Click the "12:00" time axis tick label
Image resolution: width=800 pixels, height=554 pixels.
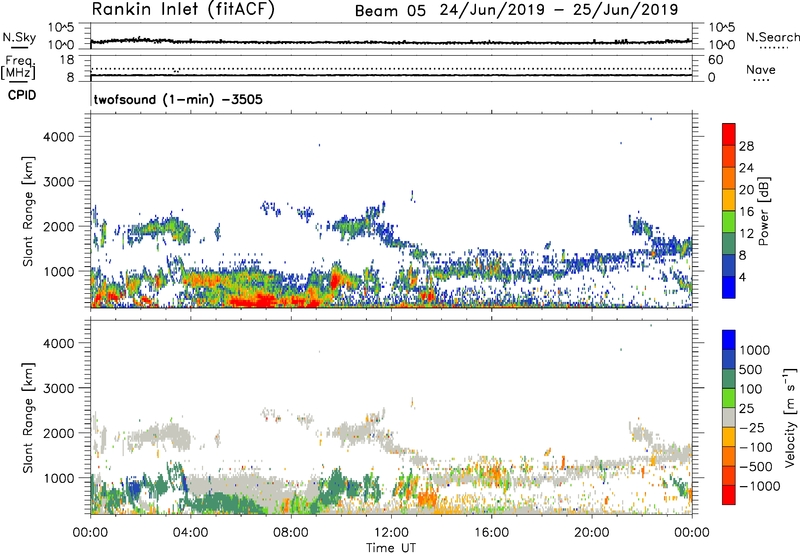(391, 533)
